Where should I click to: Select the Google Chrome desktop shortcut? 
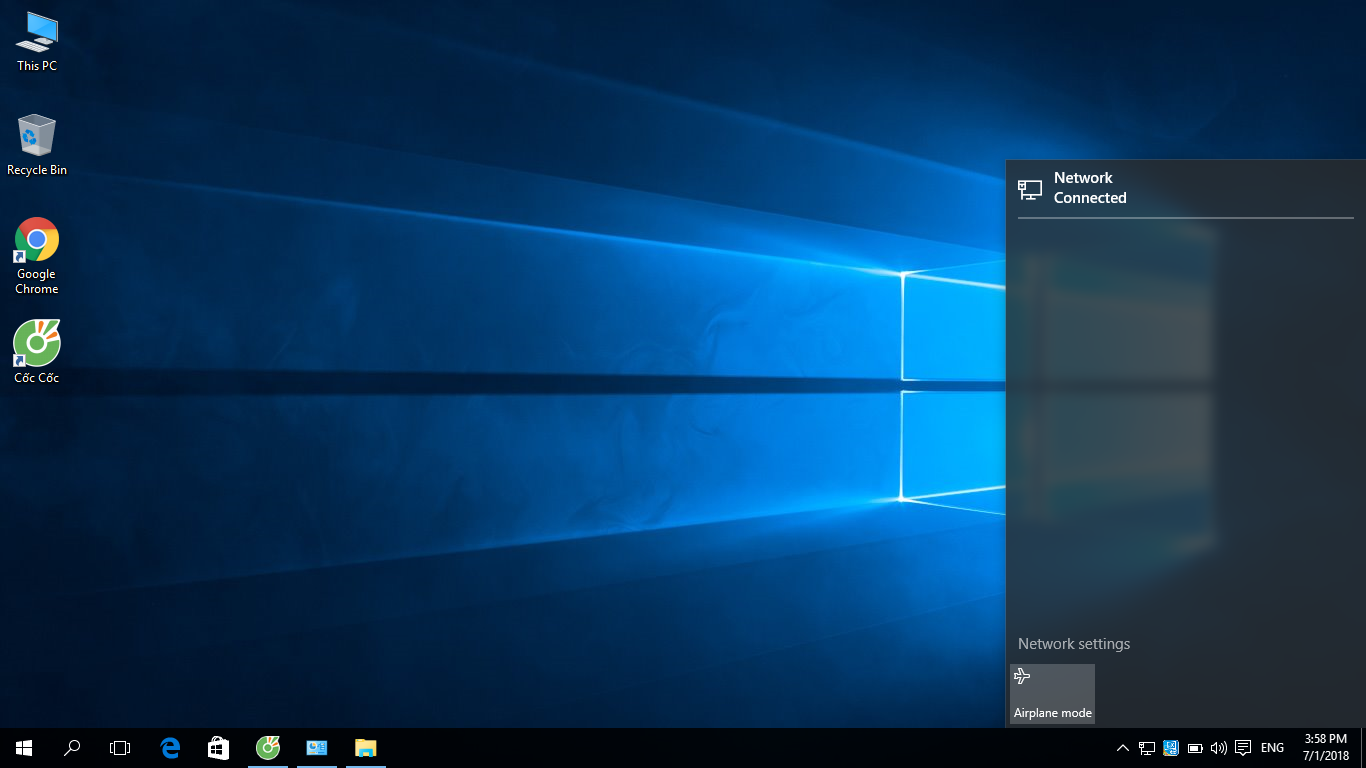coord(37,255)
